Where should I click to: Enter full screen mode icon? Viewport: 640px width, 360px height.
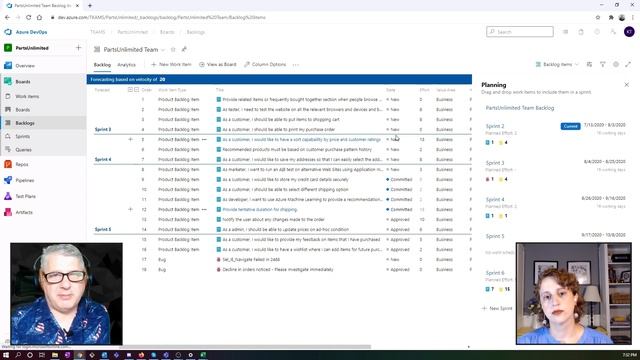click(628, 64)
